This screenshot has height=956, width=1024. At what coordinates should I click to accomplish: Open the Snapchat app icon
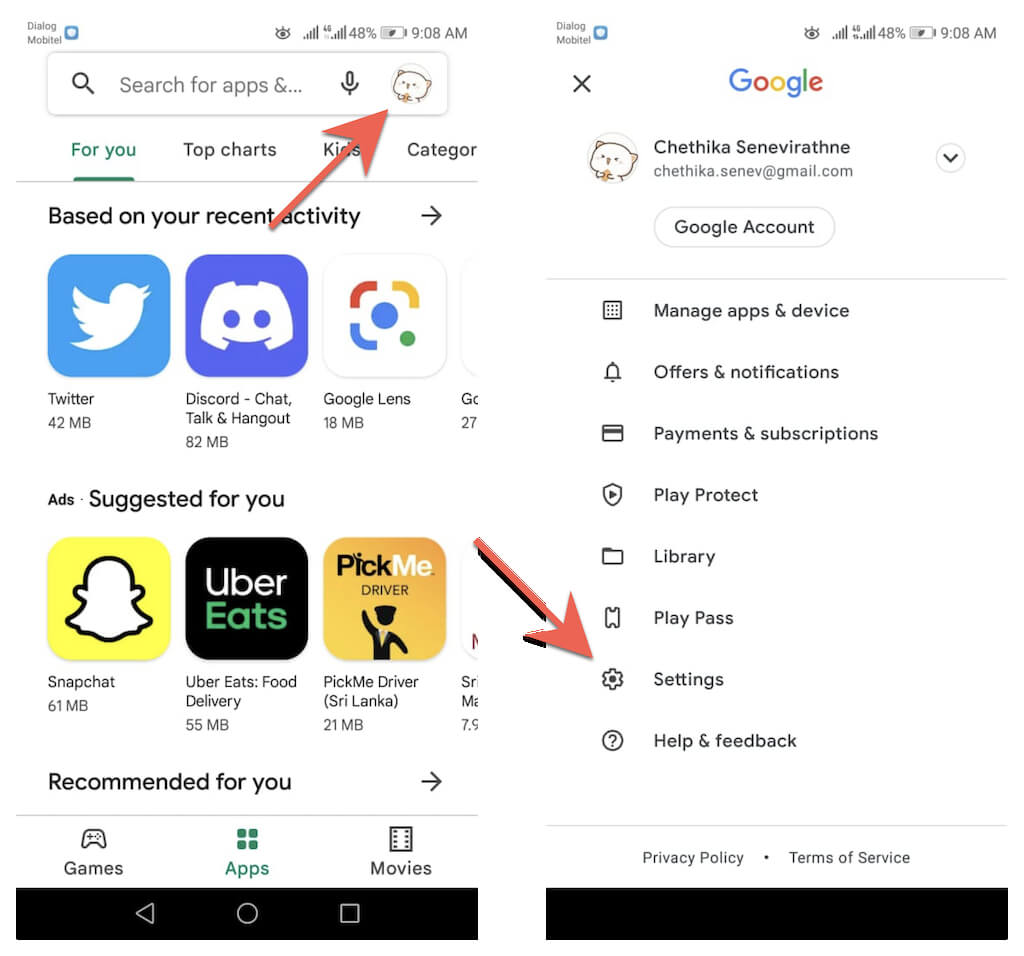tap(109, 598)
